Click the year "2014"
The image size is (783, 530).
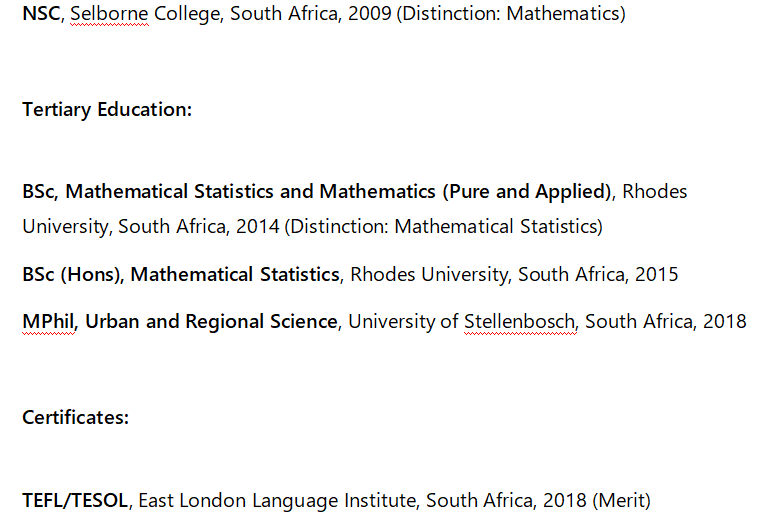(257, 227)
